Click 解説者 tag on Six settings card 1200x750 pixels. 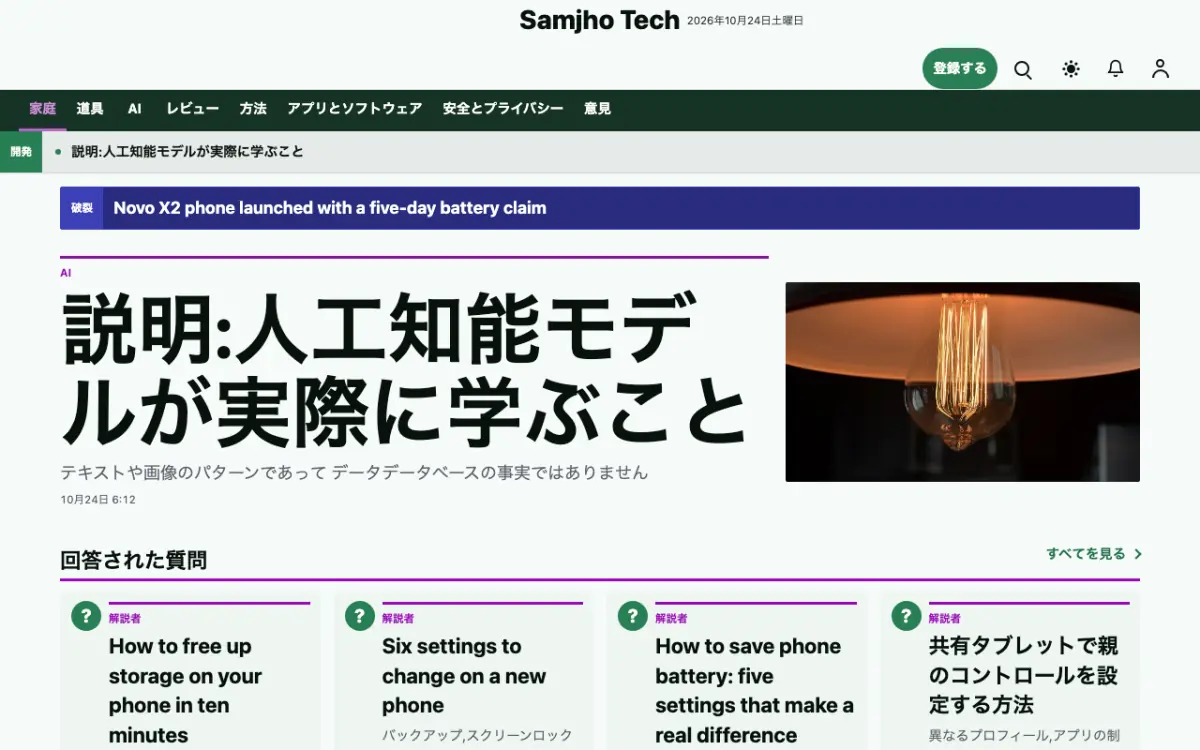[398, 618]
